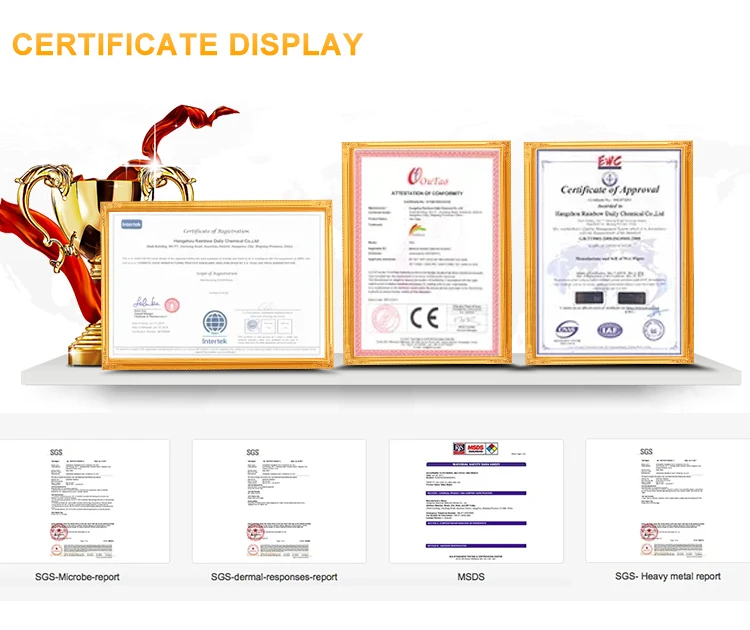Image resolution: width=750 pixels, height=630 pixels.
Task: Click the Certificate of Approval title text
Action: pyautogui.click(x=609, y=190)
